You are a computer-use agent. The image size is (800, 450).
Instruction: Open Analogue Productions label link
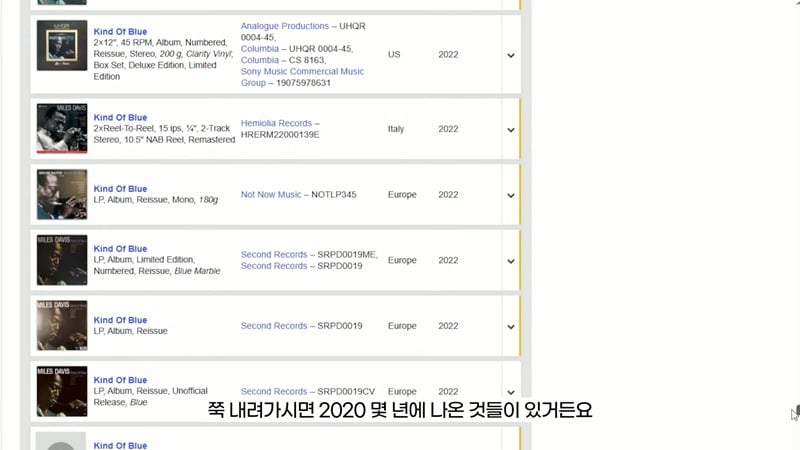pyautogui.click(x=285, y=26)
